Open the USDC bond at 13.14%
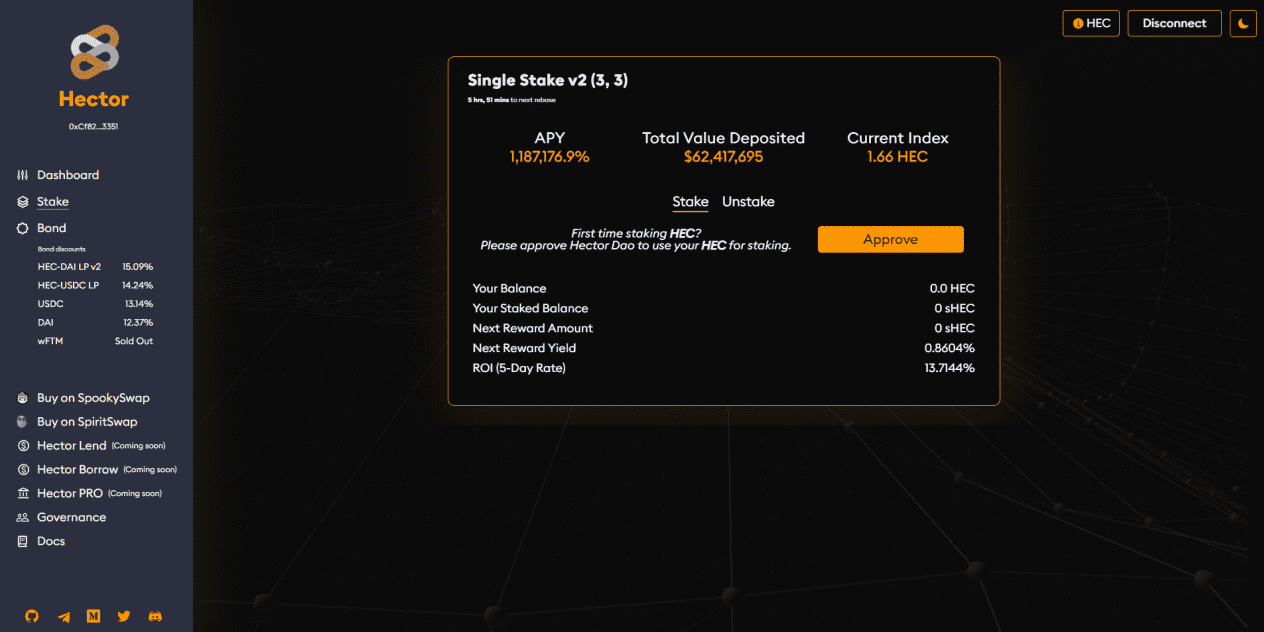 click(95, 304)
